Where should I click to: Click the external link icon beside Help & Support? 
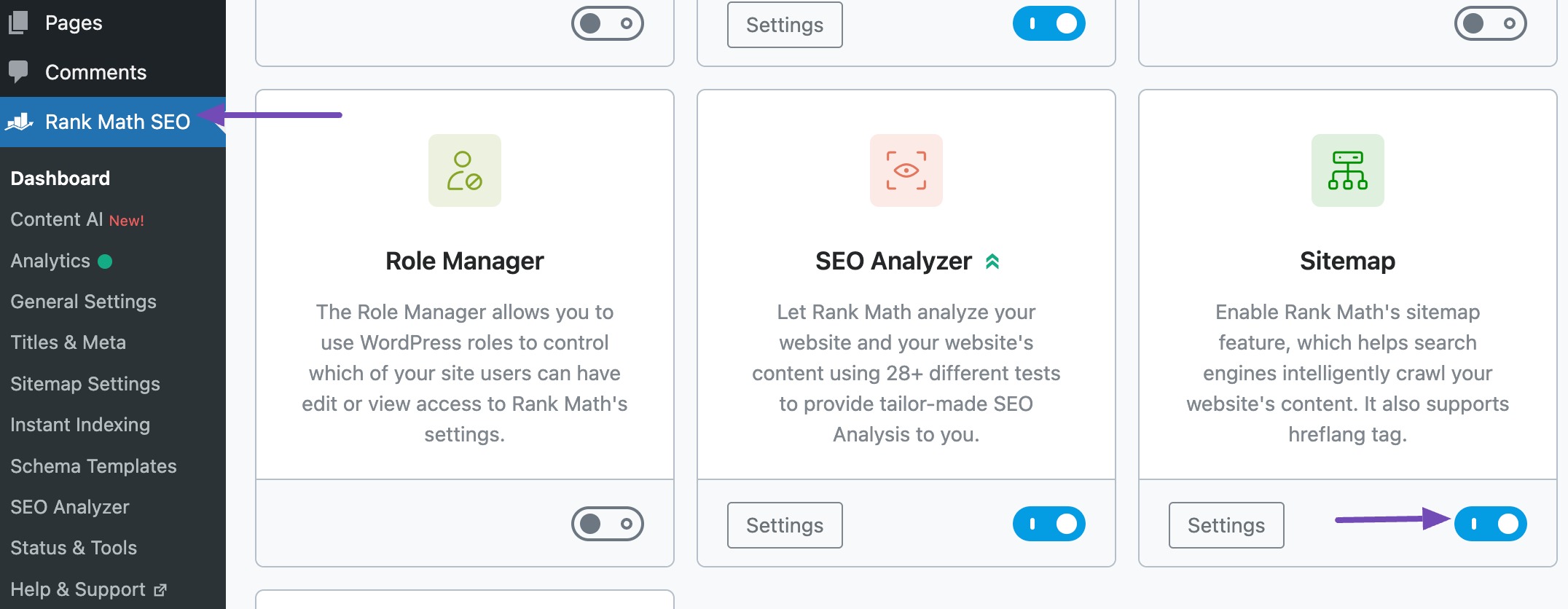click(x=160, y=589)
